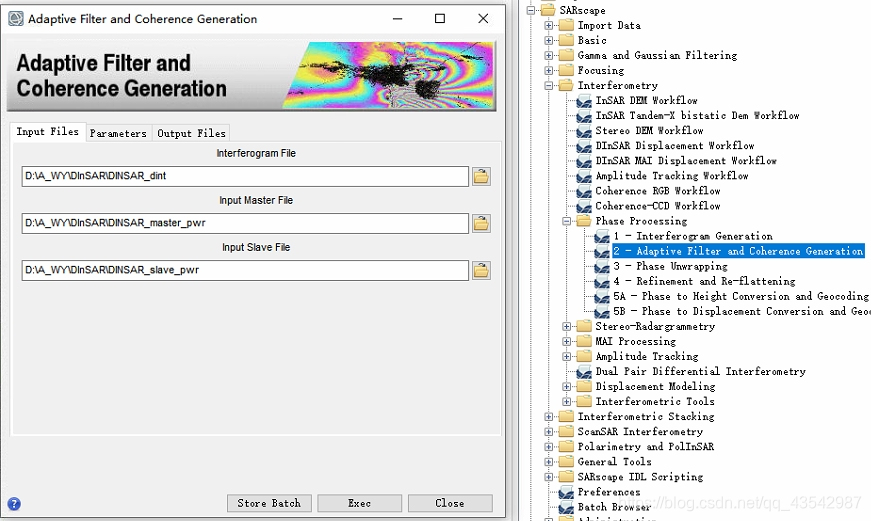This screenshot has height=521, width=871.
Task: Click the Exec button
Action: click(x=359, y=503)
